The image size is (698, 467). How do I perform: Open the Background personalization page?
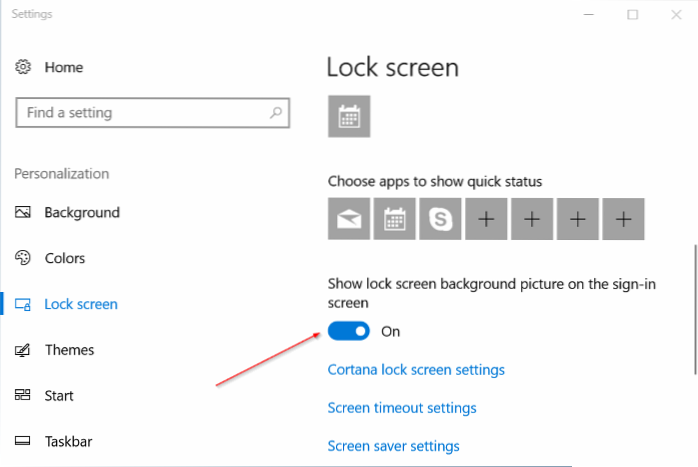pos(81,212)
